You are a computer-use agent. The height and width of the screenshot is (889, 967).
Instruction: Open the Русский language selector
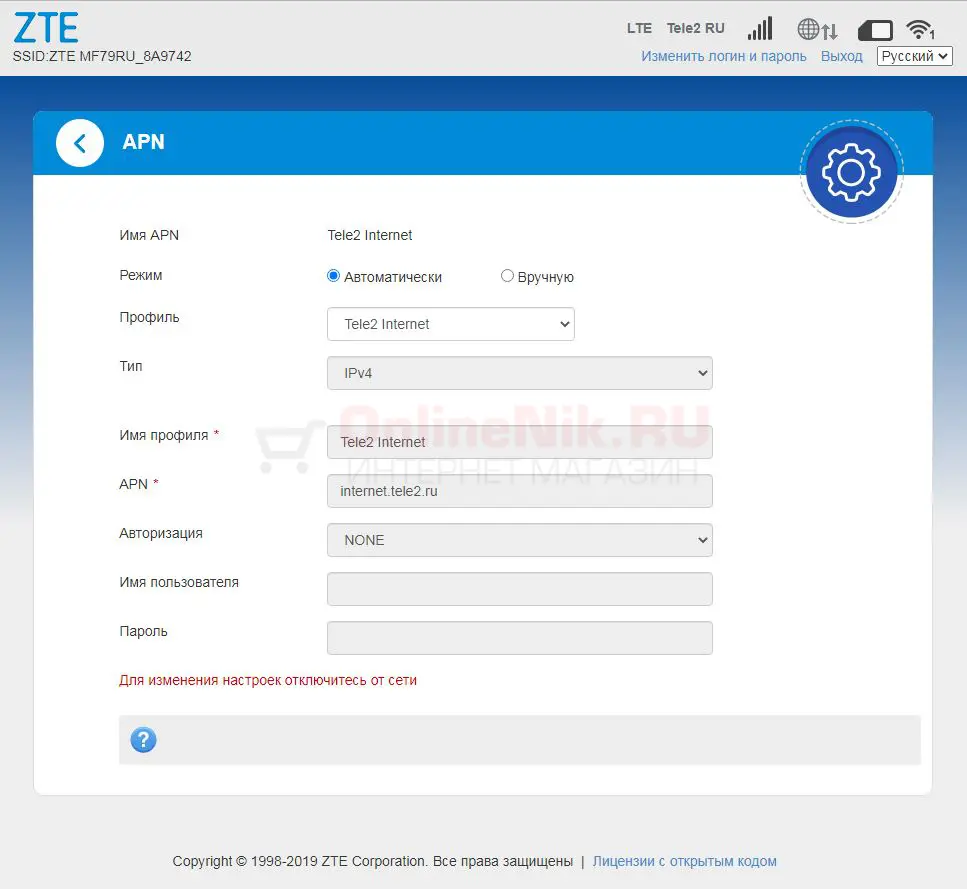pos(915,56)
